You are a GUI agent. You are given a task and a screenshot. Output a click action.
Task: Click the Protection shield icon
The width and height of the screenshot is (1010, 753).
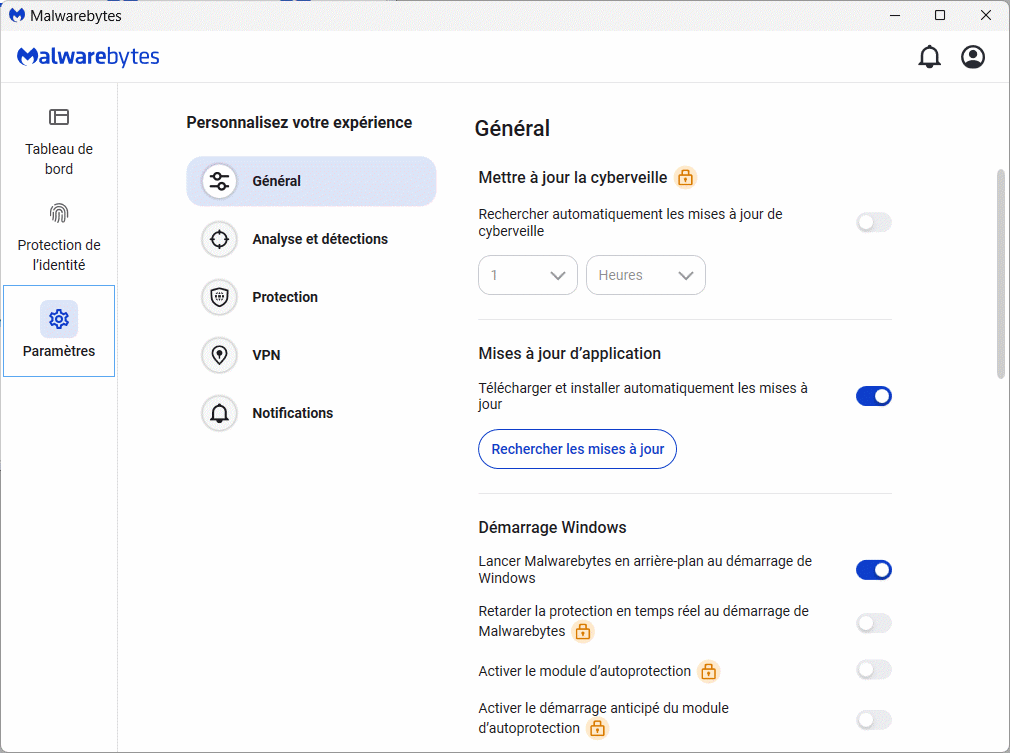219,297
